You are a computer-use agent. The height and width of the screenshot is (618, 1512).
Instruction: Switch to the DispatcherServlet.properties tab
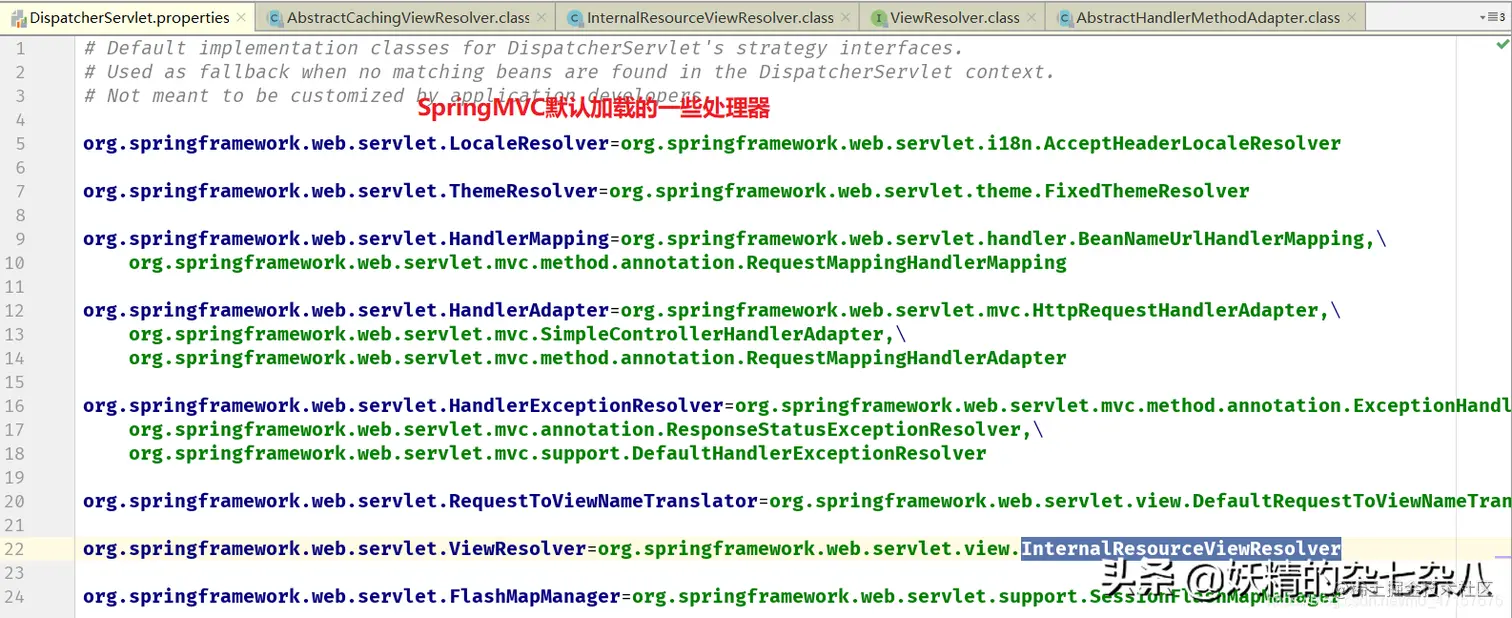128,17
